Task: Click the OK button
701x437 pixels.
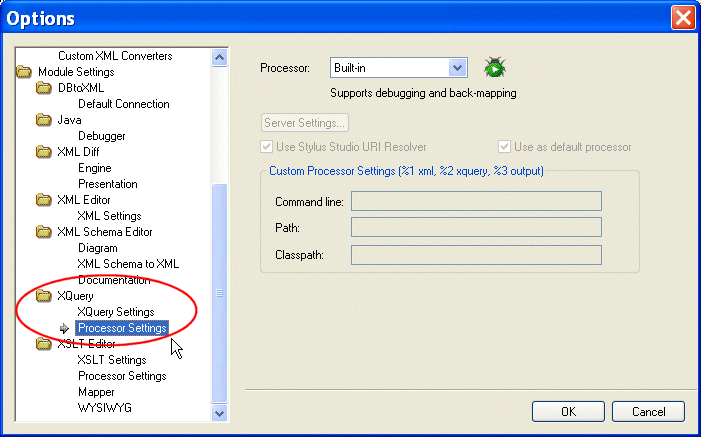Action: coord(568,411)
